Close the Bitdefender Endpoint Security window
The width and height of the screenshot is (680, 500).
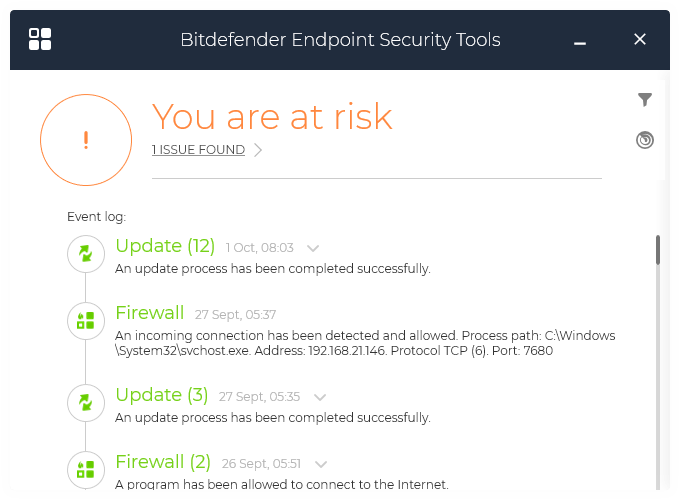[640, 39]
